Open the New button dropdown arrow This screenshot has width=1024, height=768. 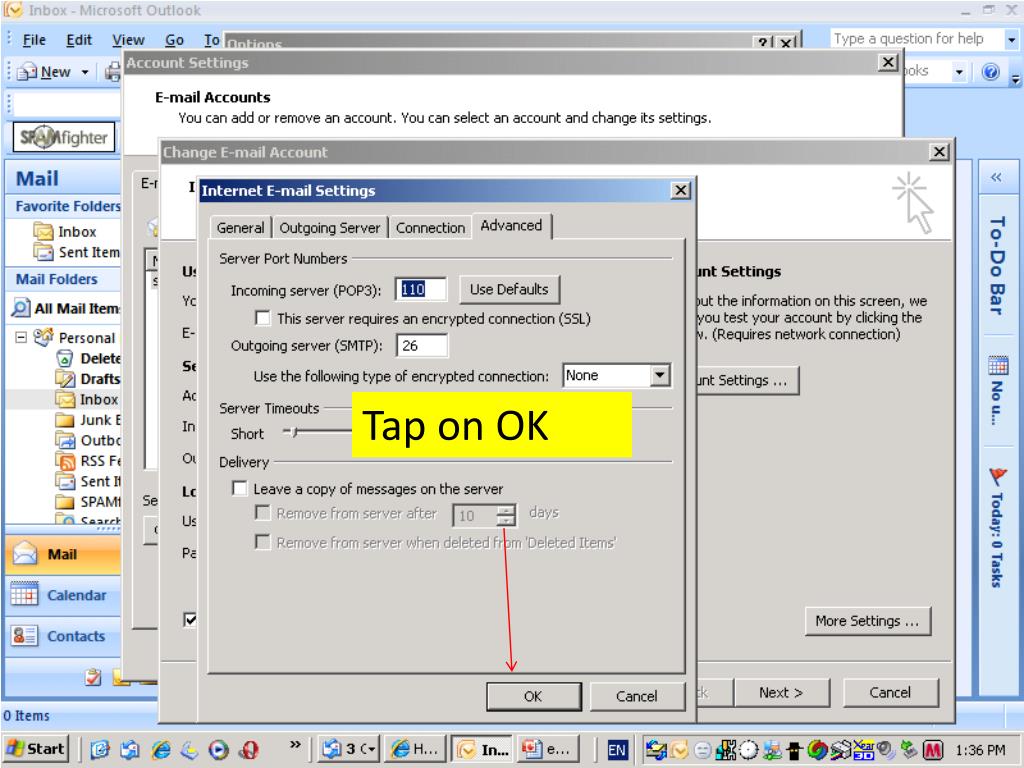tap(85, 72)
